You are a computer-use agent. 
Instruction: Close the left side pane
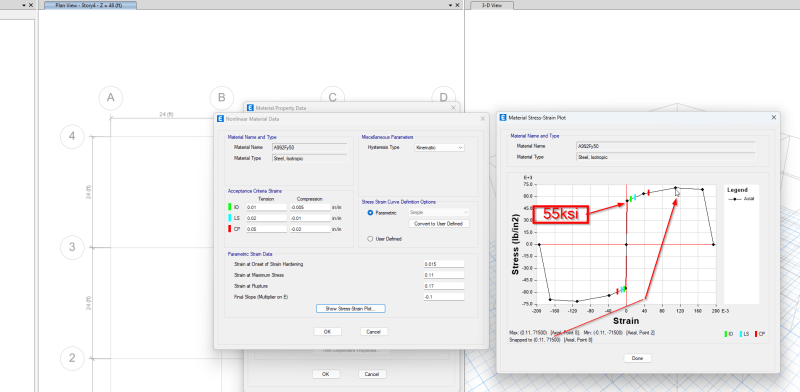(x=31, y=5)
